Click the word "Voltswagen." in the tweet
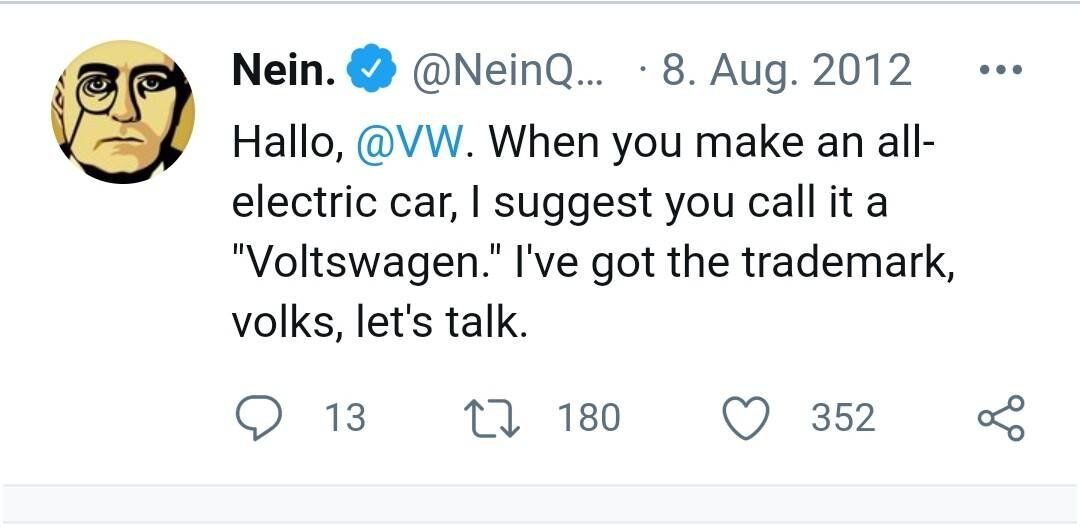Image resolution: width=1080 pixels, height=527 pixels. [368, 263]
